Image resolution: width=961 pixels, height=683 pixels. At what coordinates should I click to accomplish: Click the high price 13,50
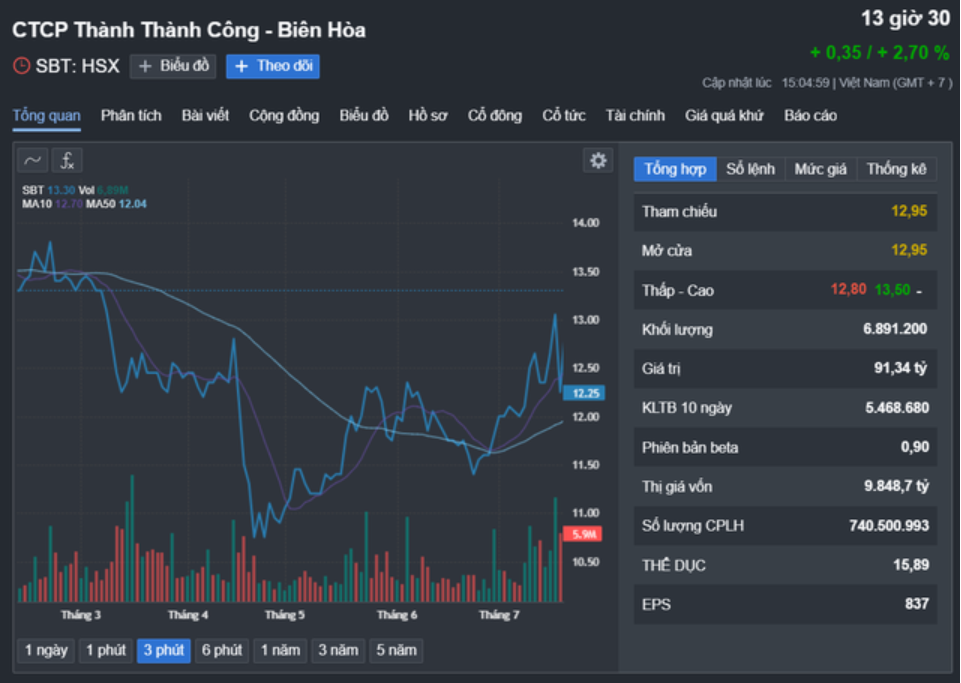click(x=892, y=289)
